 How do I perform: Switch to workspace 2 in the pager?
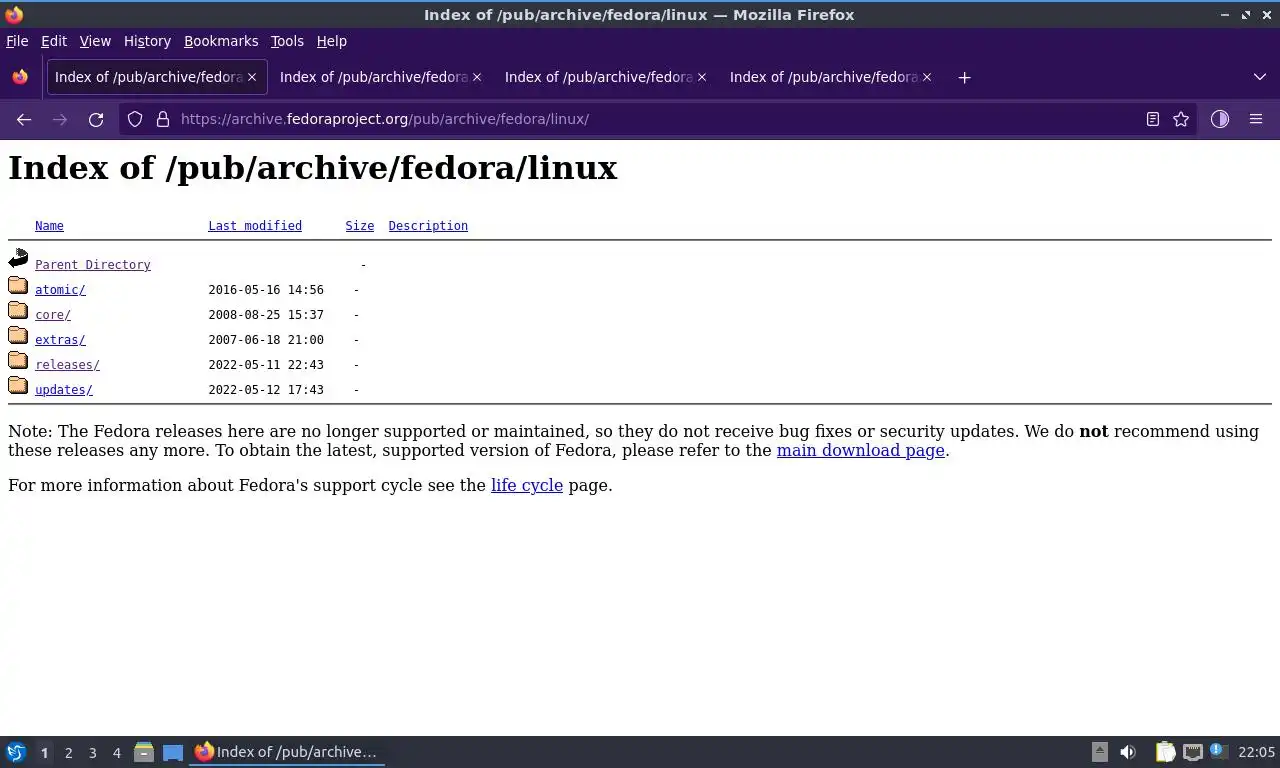(68, 752)
